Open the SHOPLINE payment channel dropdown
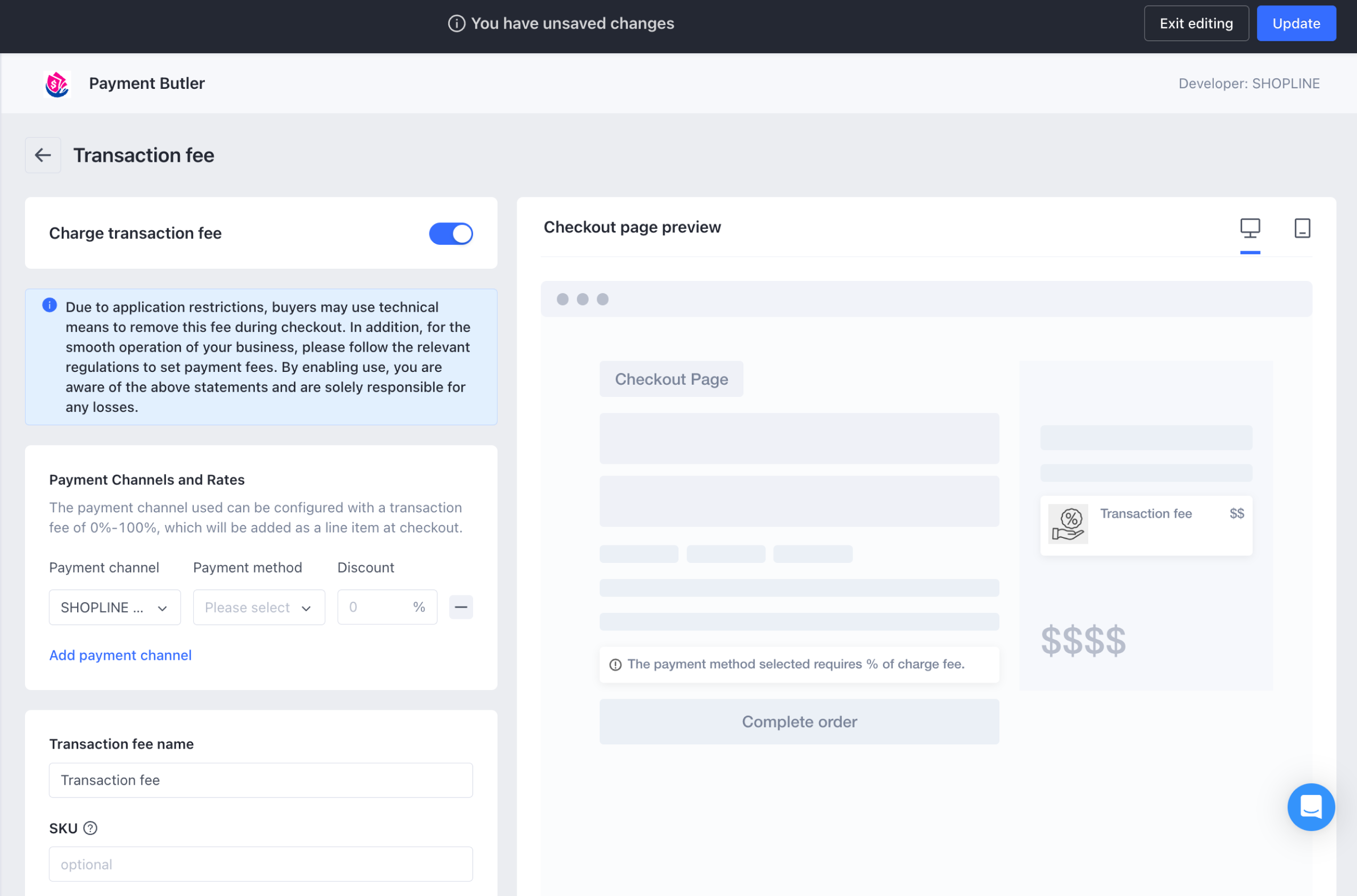Screen dimensions: 1357x896 [114, 608]
